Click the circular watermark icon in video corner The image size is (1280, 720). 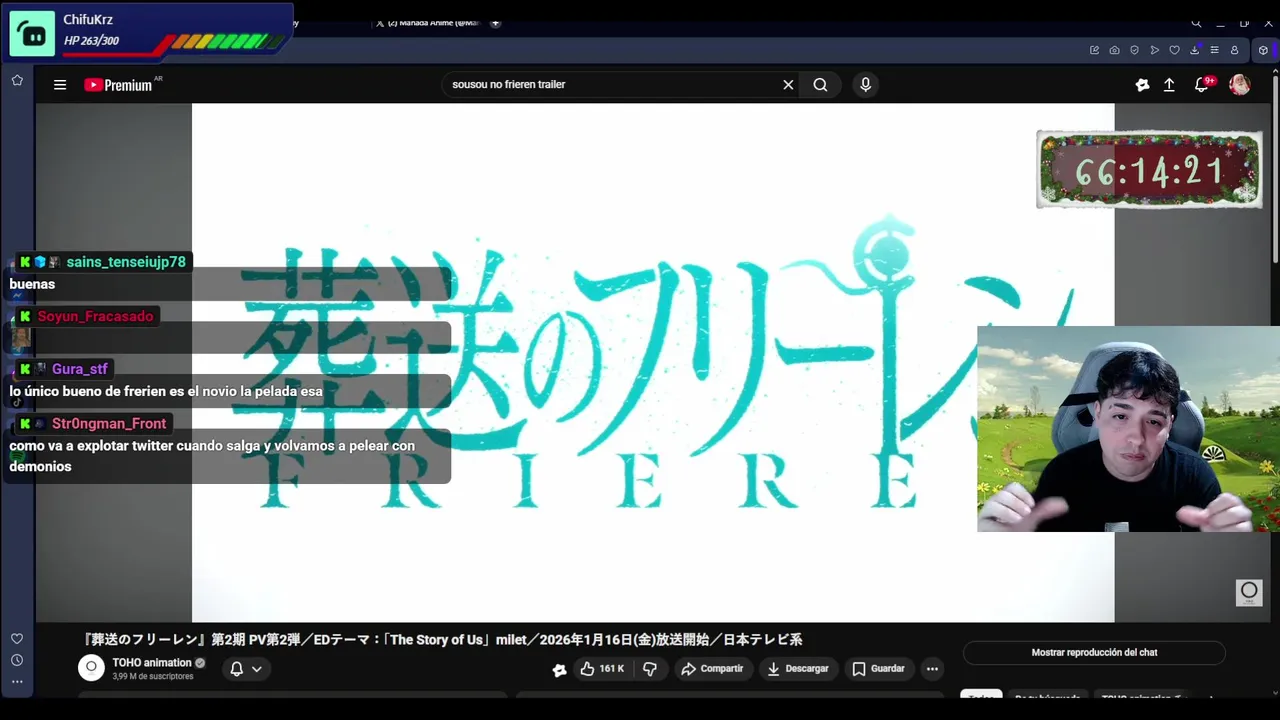1249,592
